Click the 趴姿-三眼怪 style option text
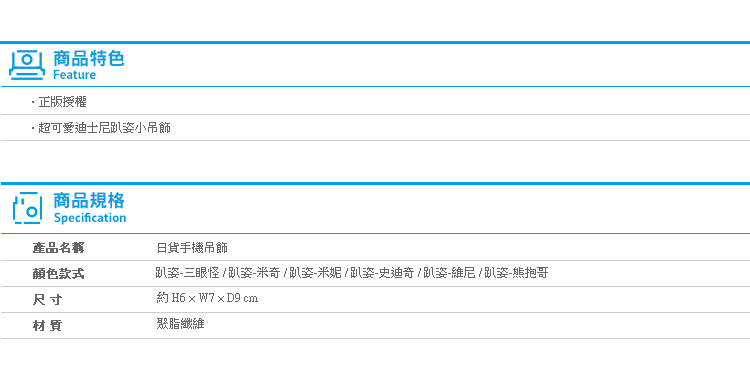750x385 pixels. (x=188, y=273)
